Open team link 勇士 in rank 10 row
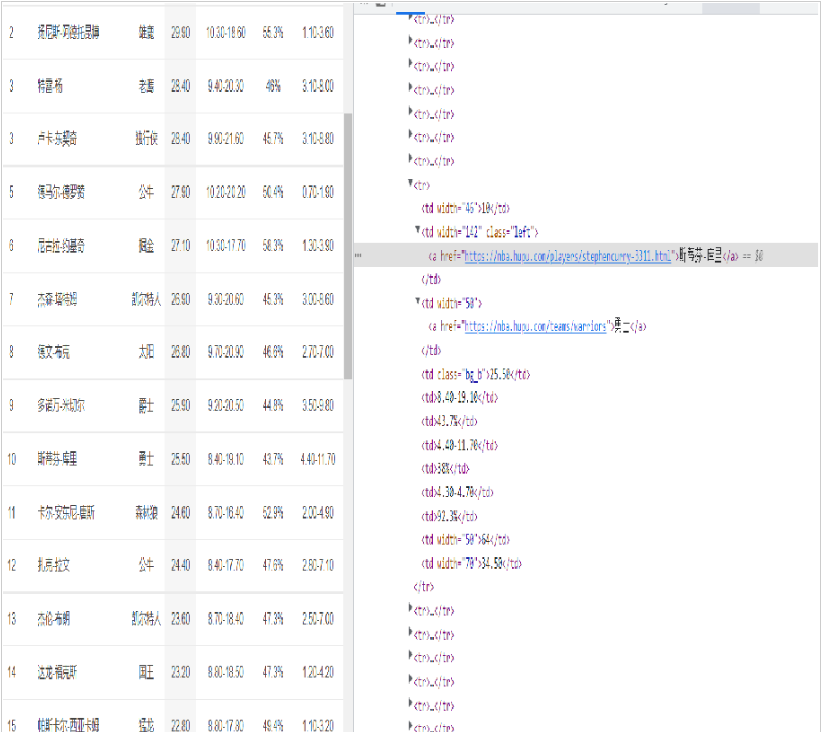821x732 pixels. coord(147,459)
